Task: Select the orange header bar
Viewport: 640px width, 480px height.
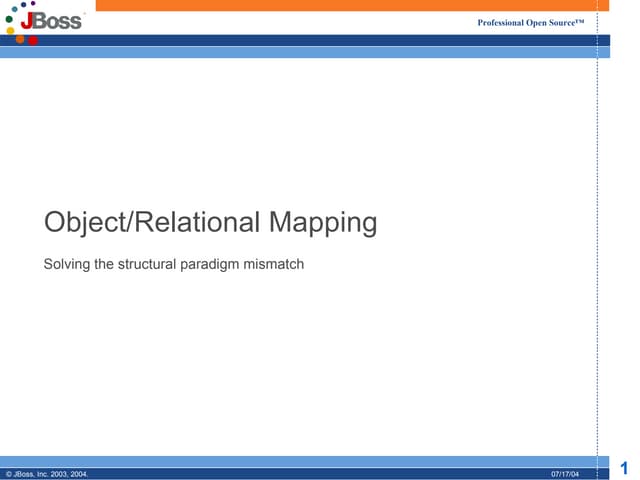Action: click(x=350, y=5)
